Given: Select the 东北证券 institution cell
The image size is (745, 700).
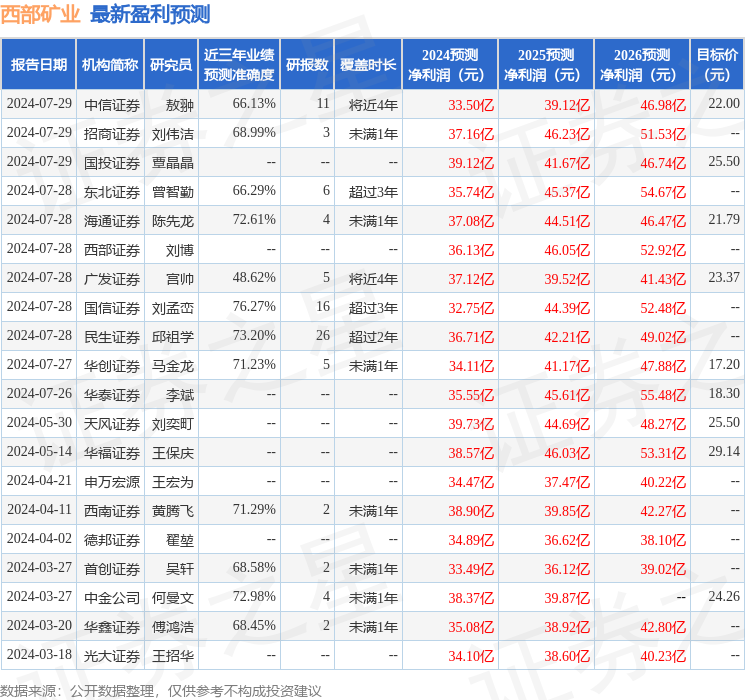Looking at the screenshot, I should [112, 192].
